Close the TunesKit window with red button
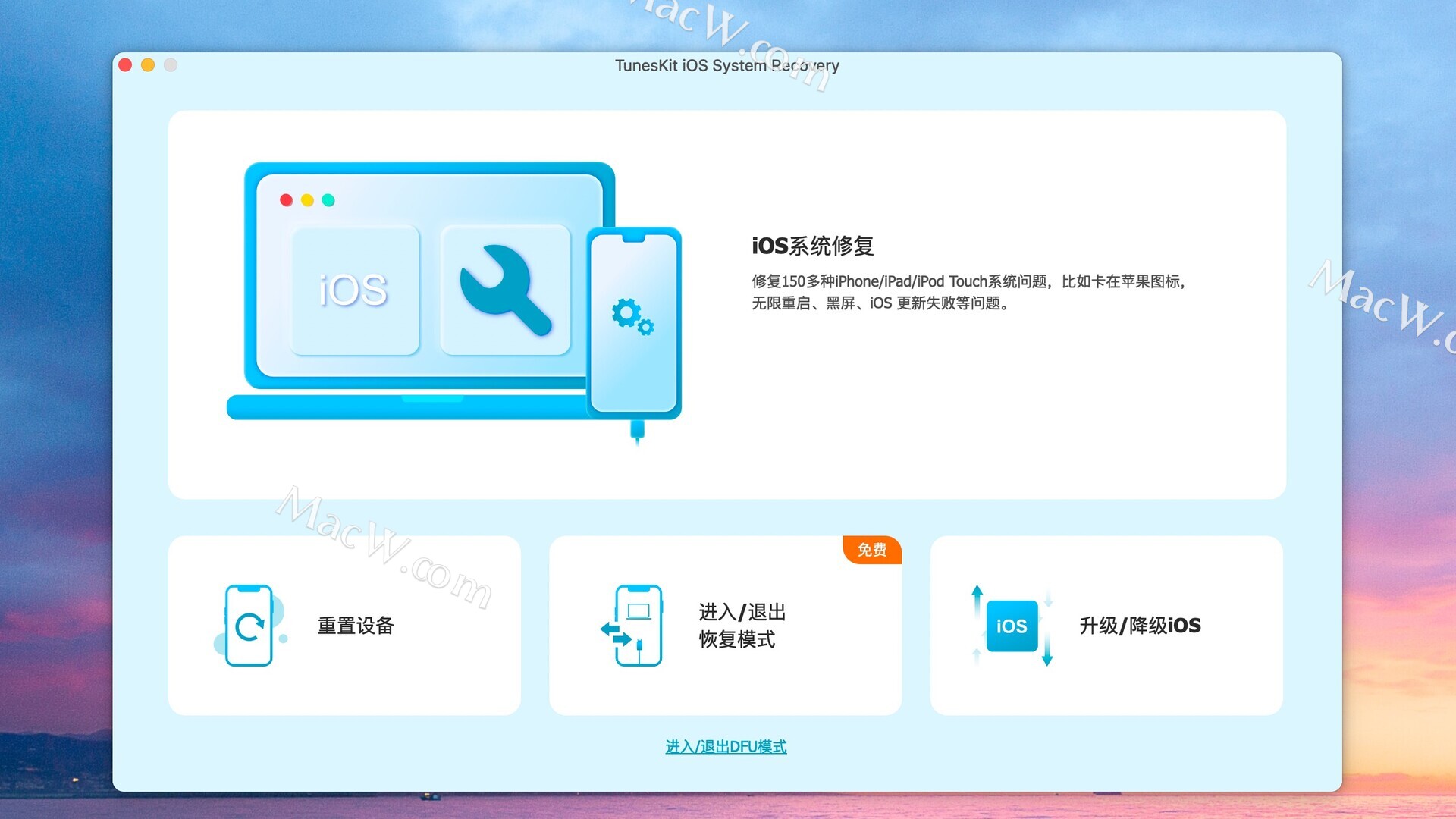The image size is (1456, 819). [x=126, y=65]
